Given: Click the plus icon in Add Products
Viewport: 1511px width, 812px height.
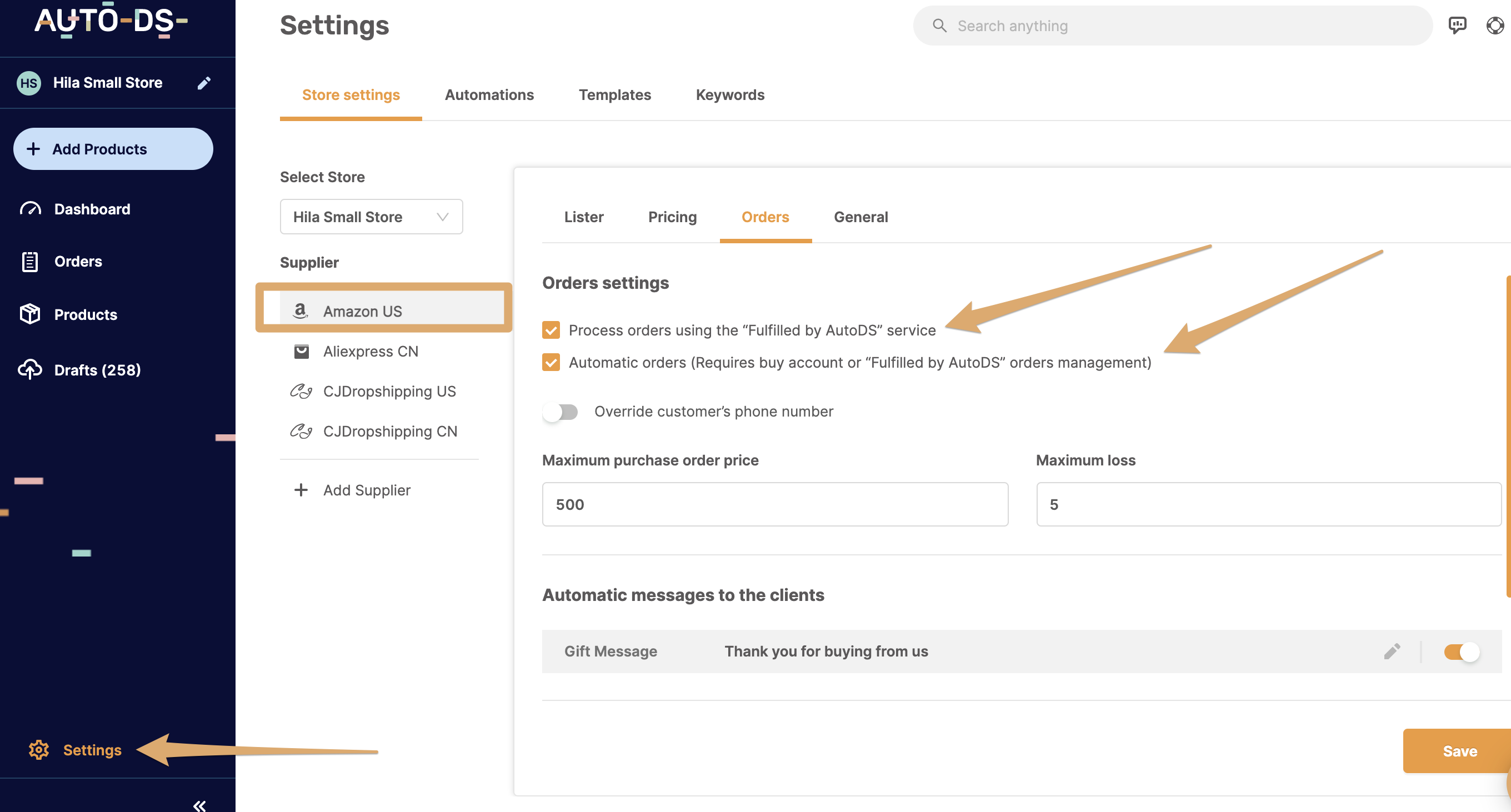Looking at the screenshot, I should click(x=33, y=149).
